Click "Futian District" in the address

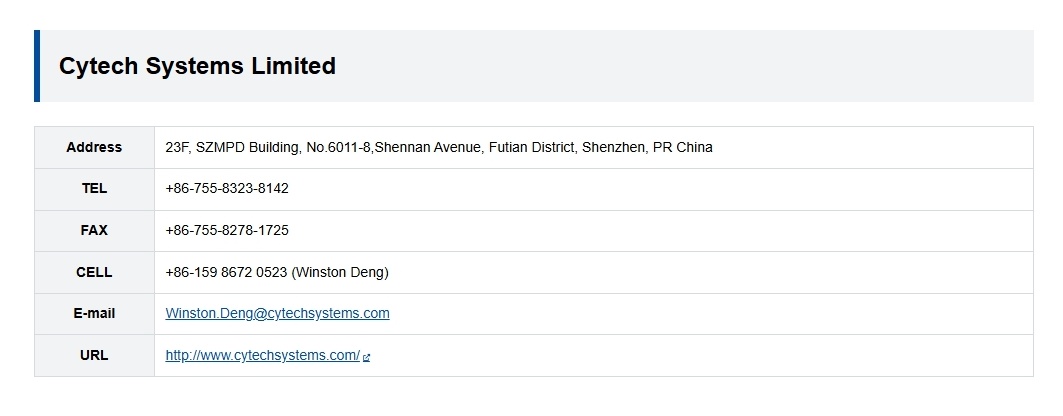click(531, 147)
